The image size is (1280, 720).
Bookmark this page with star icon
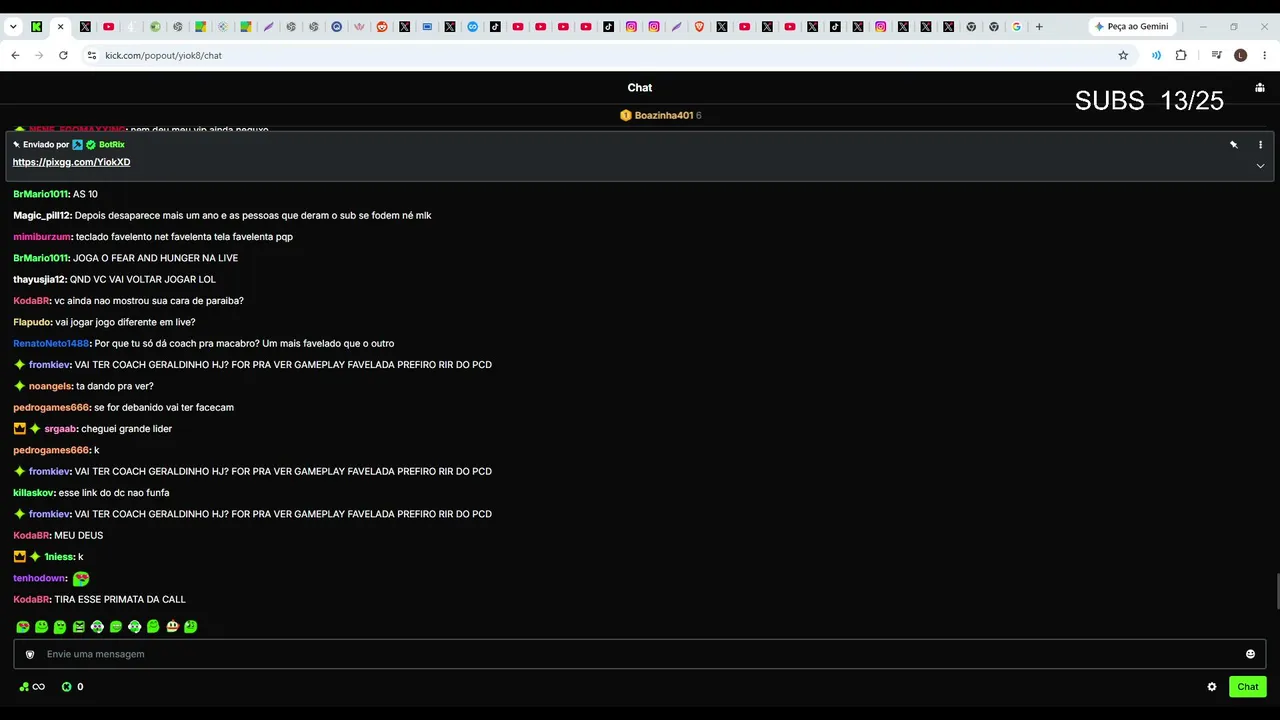[1123, 55]
